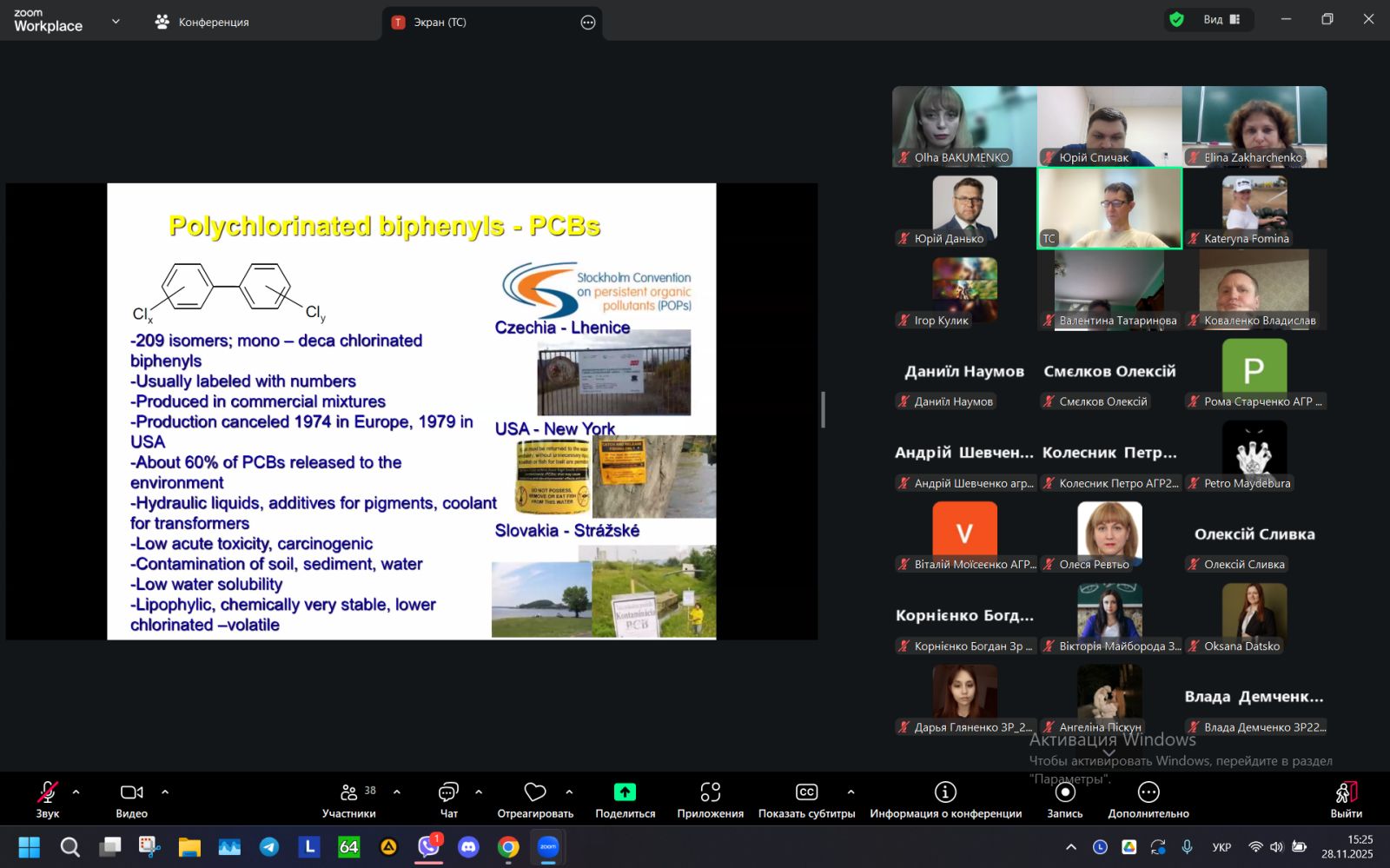Screen dimensions: 1390x868
Task: Start the meeting recording
Action: click(x=1064, y=792)
